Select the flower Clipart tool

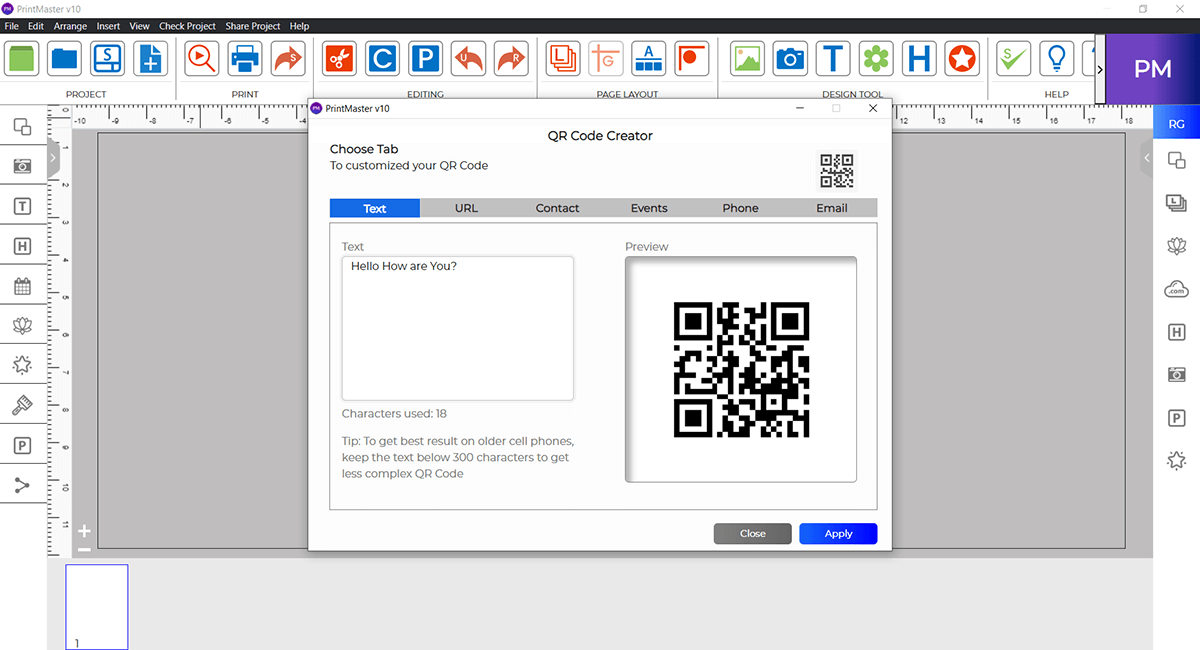877,58
